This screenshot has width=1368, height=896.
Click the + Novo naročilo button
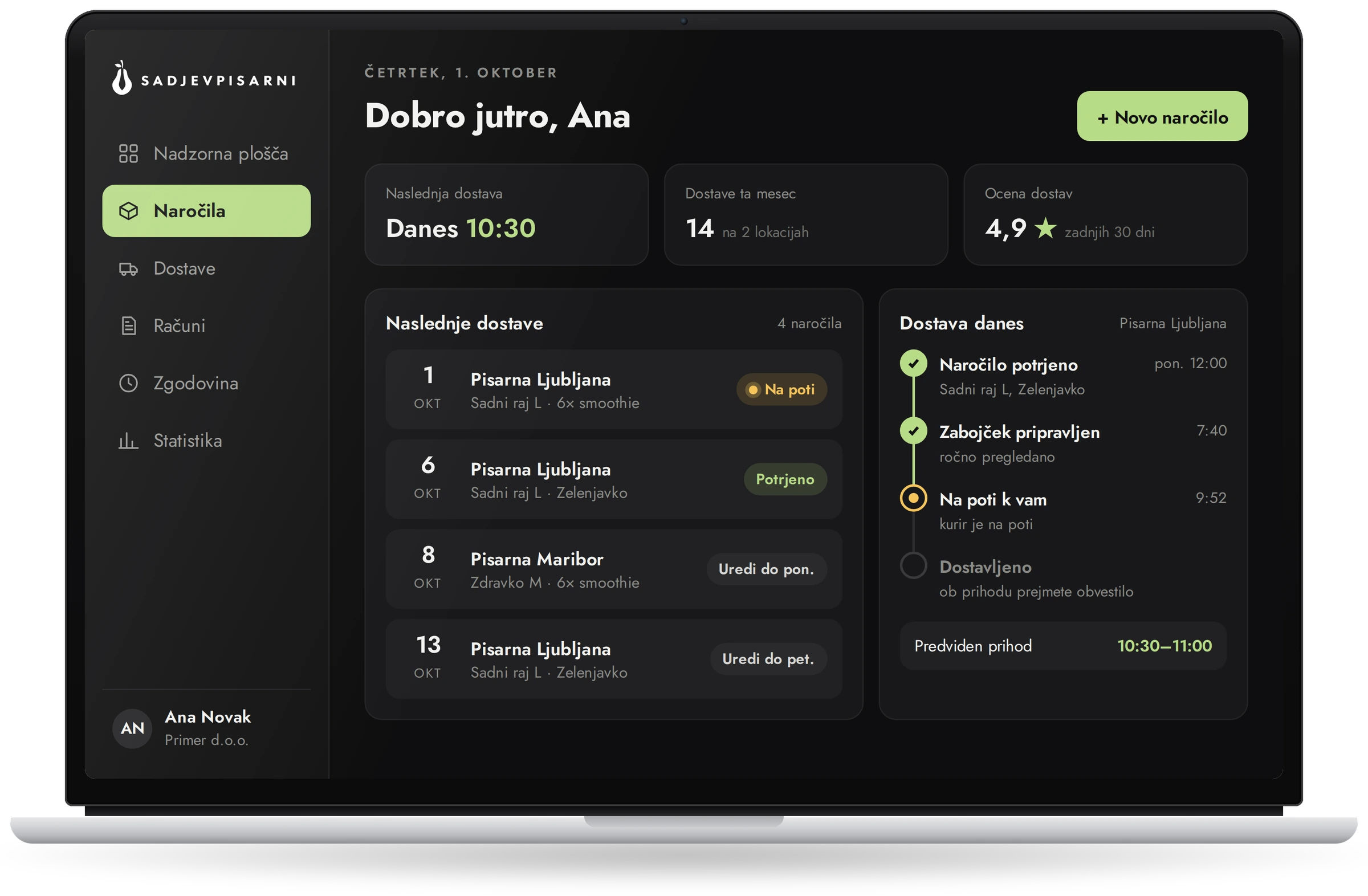1162,116
